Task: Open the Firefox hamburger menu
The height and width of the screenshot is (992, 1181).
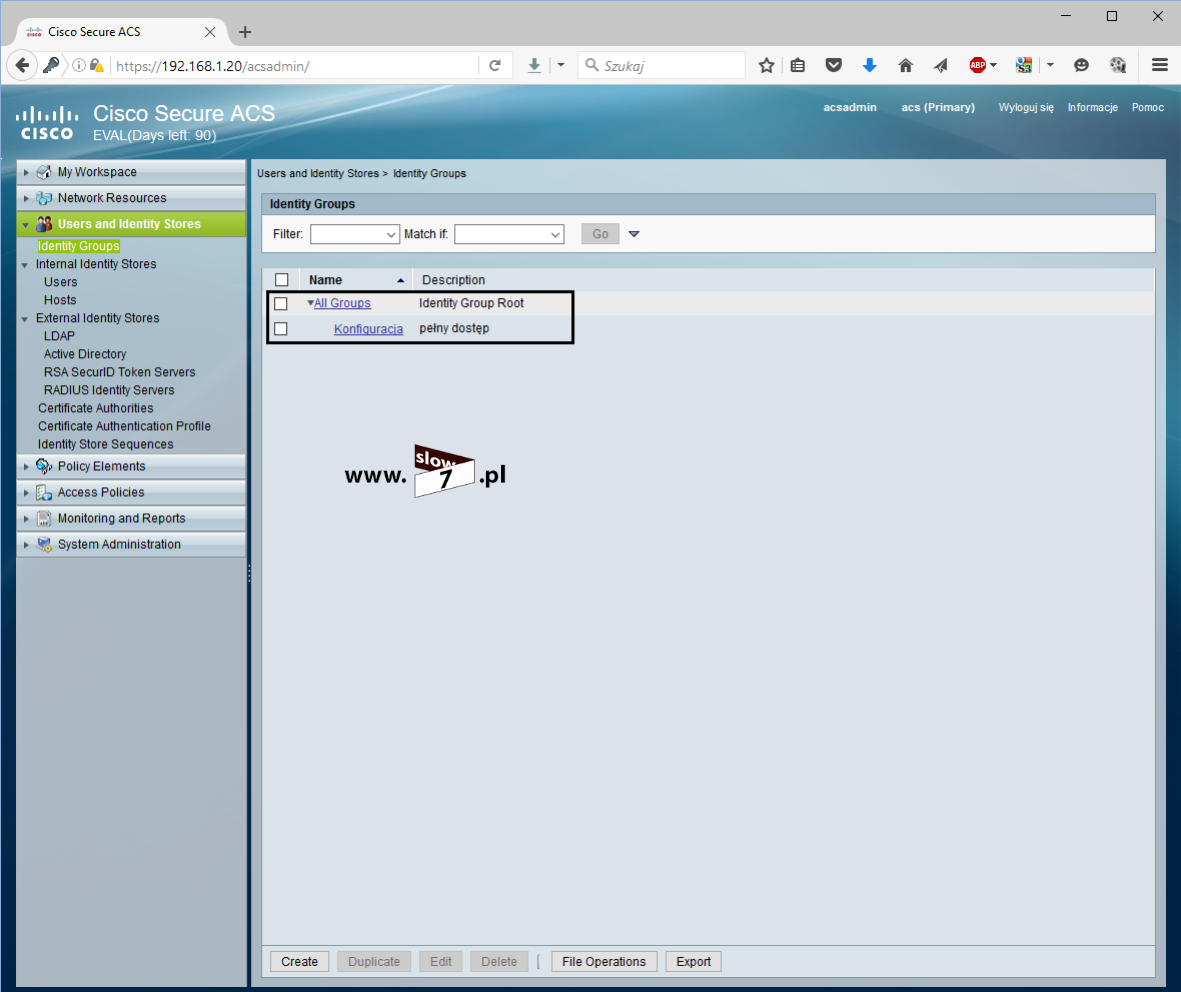Action: click(x=1160, y=66)
